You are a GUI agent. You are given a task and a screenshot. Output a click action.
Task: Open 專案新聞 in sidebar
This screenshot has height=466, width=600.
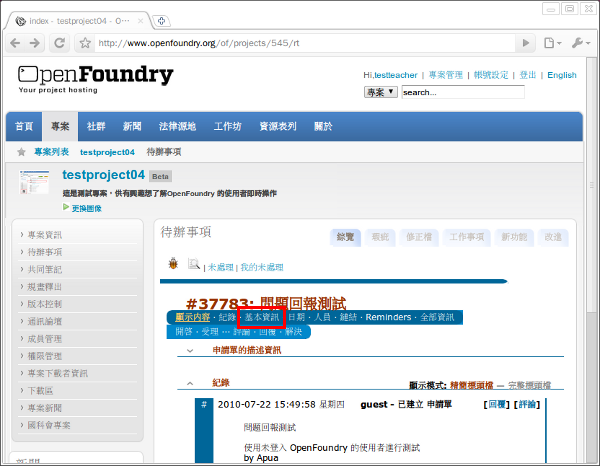coord(45,408)
